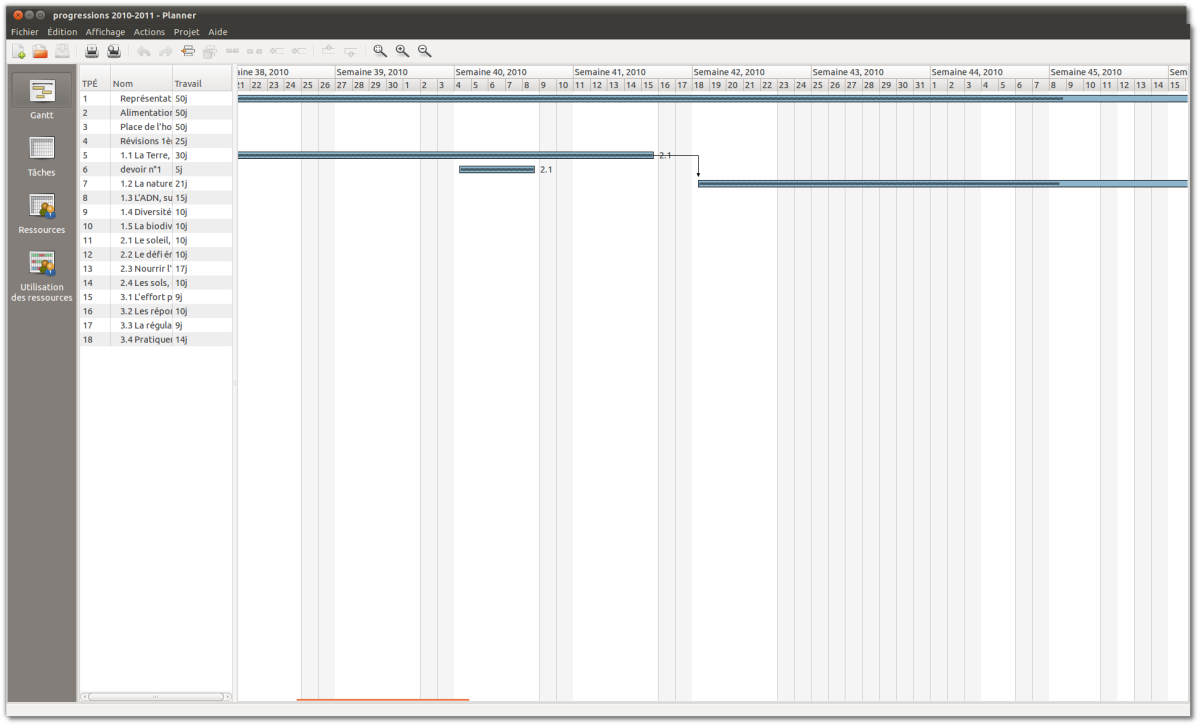Click the Link tasks toolbar icon
The width and height of the screenshot is (1200, 726).
232,51
